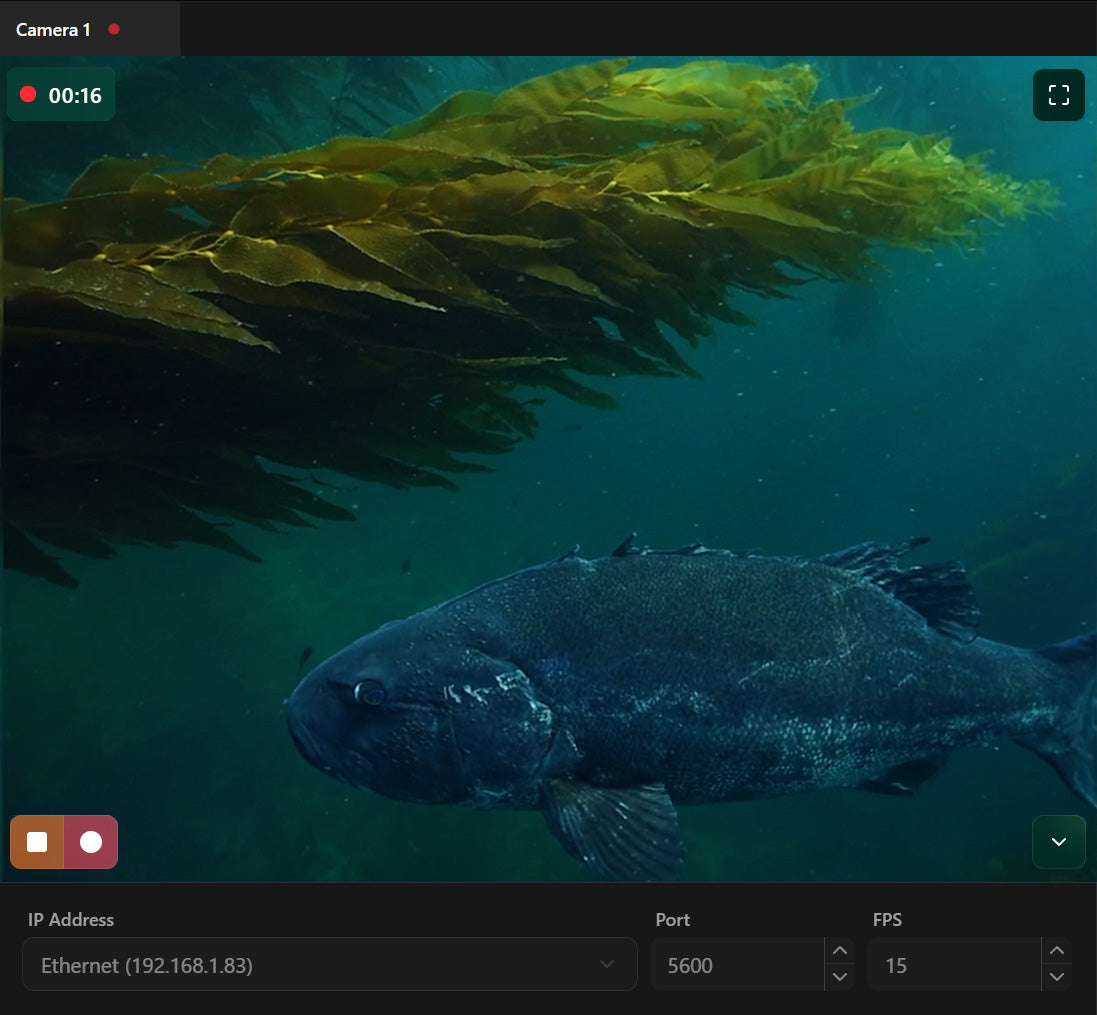
Task: Toggle to record mode on the capture switch
Action: tap(91, 841)
